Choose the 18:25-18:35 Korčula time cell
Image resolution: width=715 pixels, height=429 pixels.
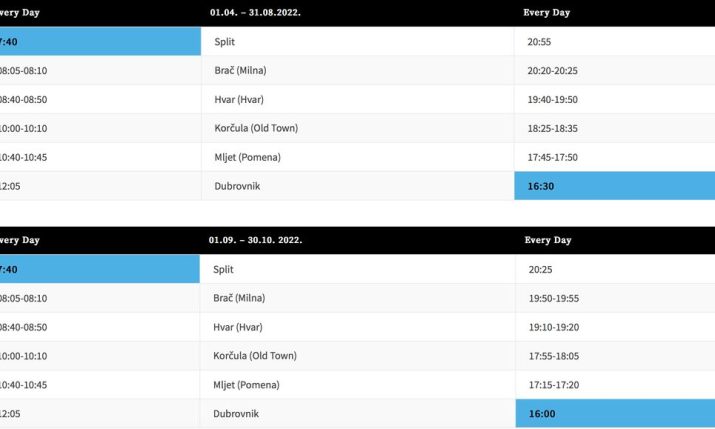tap(553, 128)
